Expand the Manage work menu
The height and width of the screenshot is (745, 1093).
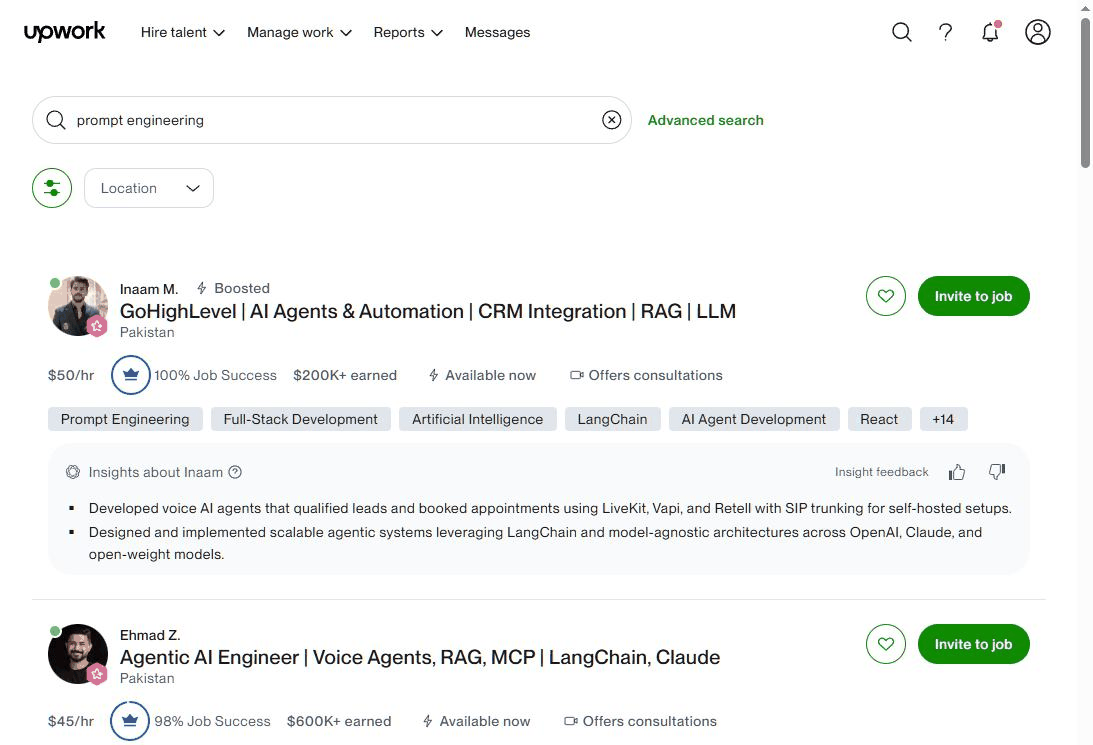[299, 32]
